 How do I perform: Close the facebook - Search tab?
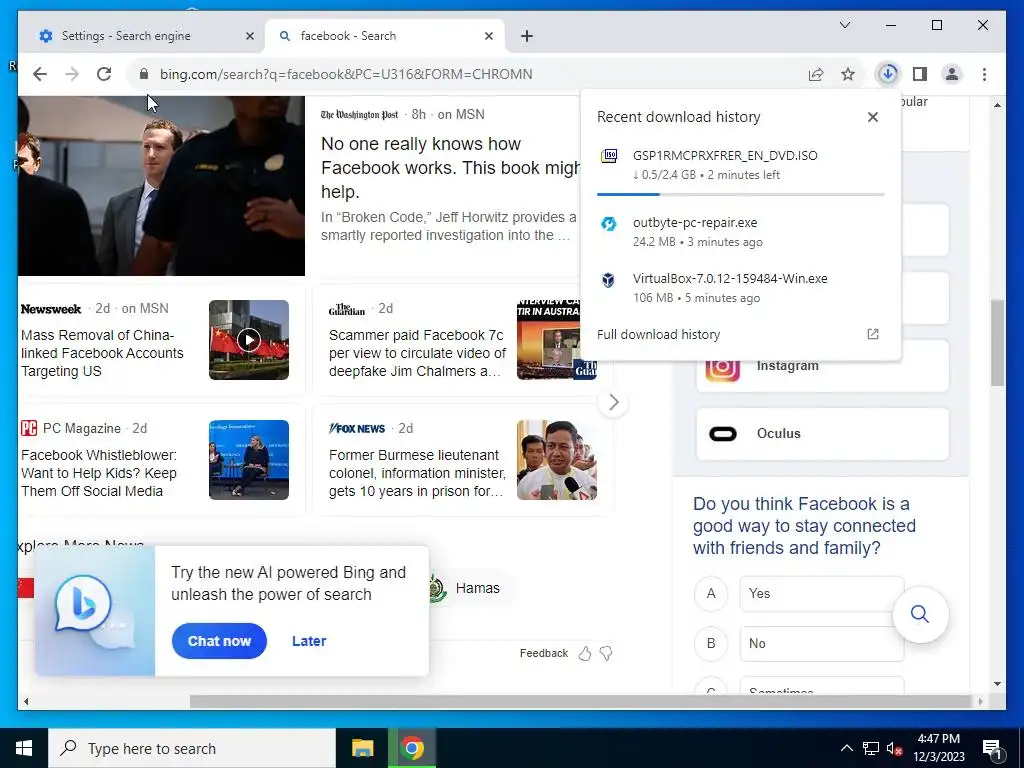488,36
